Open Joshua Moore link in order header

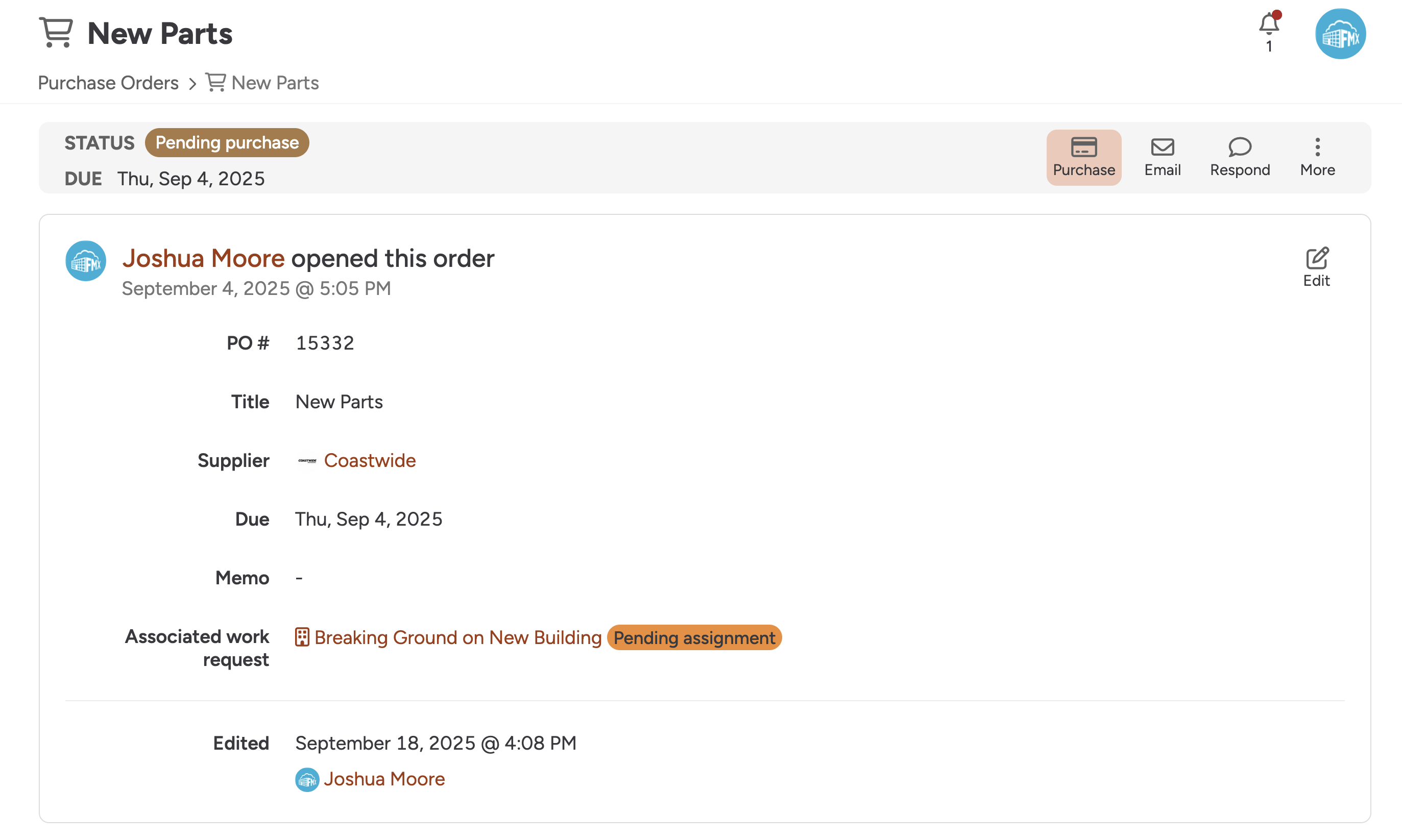click(x=203, y=258)
